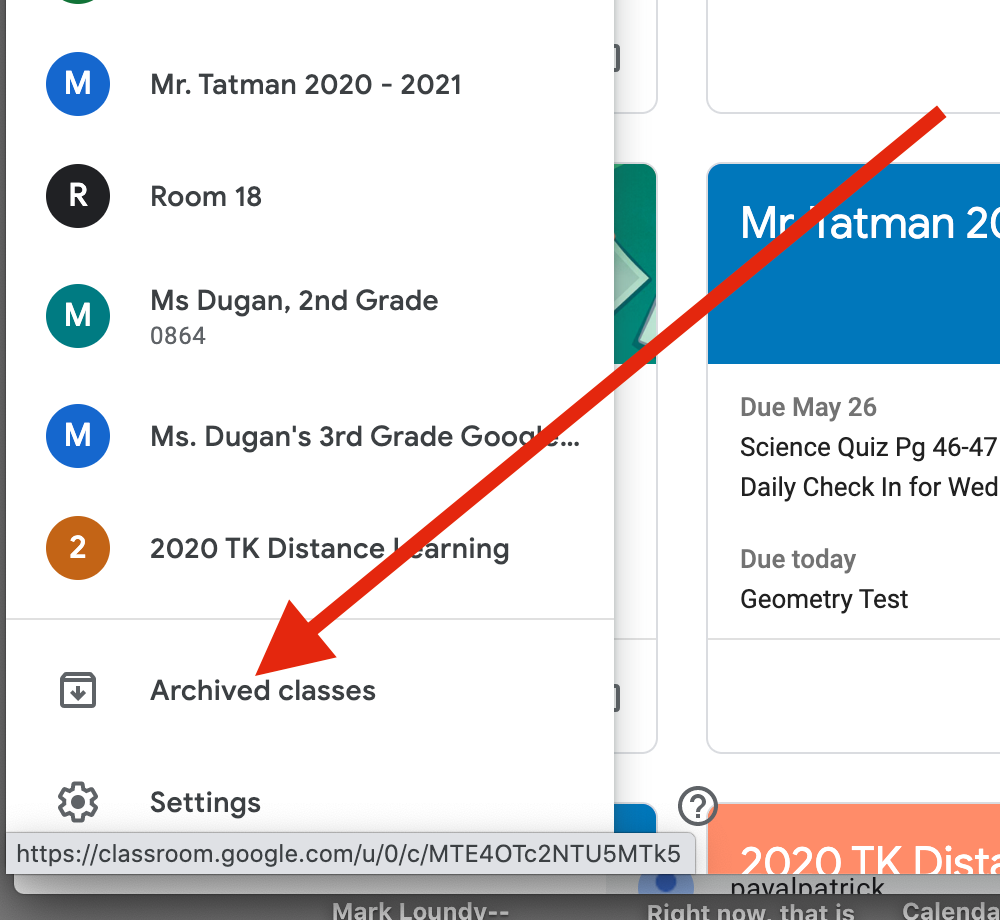Click the Settings gear icon
The width and height of the screenshot is (1000, 920).
point(78,802)
